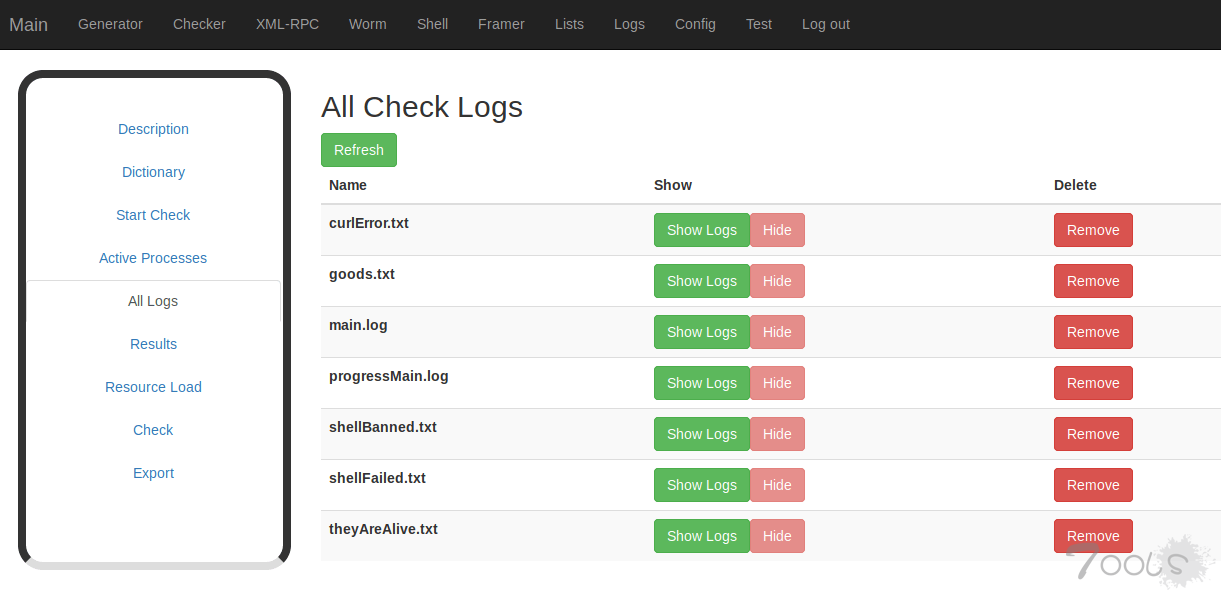1221x595 pixels.
Task: Open Active Processes in the sidebar
Action: tap(153, 258)
